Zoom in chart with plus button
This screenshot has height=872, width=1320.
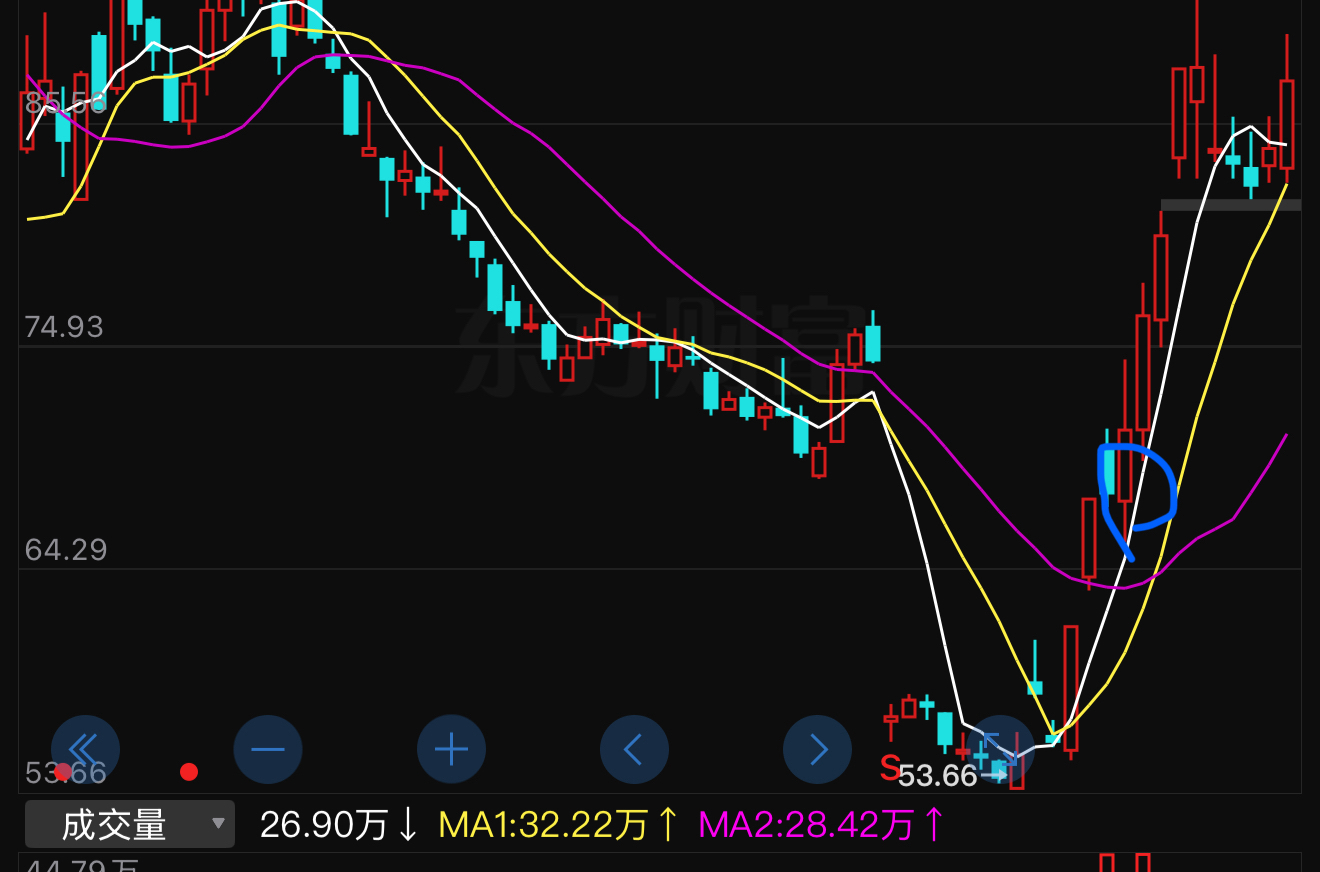coord(451,749)
